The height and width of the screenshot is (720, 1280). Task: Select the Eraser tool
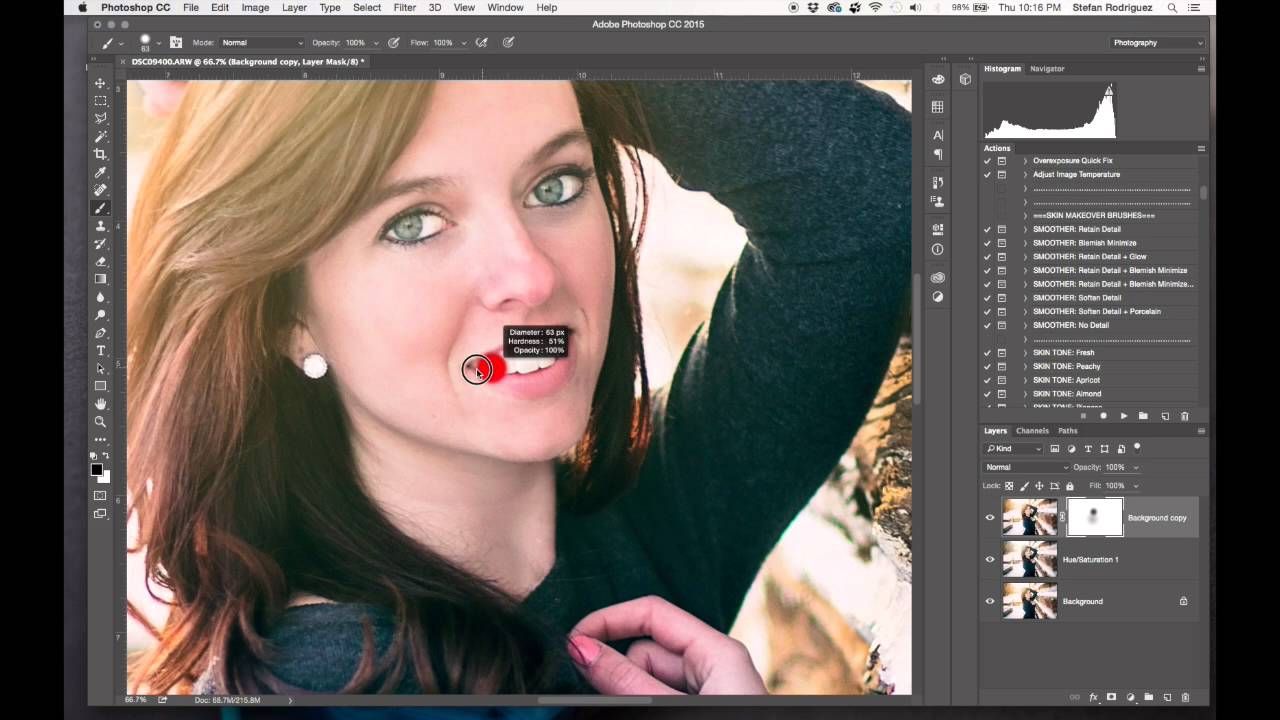coord(100,262)
